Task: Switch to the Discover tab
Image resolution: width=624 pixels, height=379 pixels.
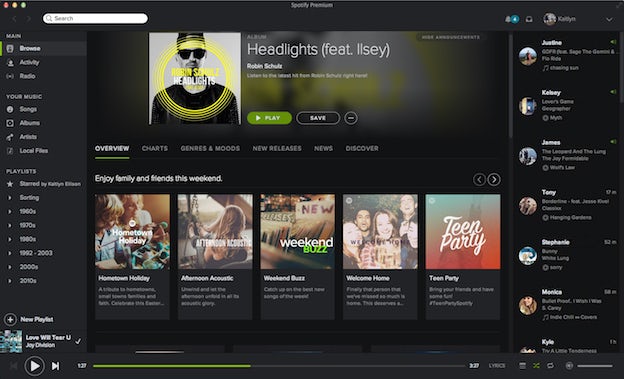Action: pos(362,148)
